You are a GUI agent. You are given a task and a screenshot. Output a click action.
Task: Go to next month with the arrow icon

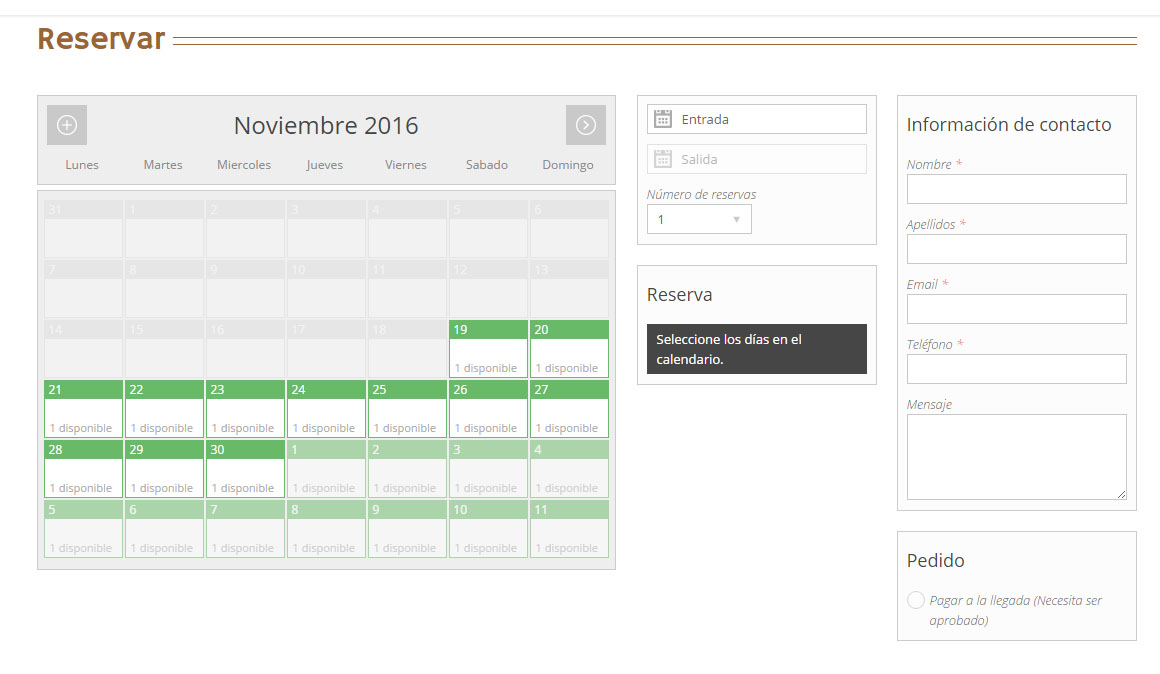586,125
